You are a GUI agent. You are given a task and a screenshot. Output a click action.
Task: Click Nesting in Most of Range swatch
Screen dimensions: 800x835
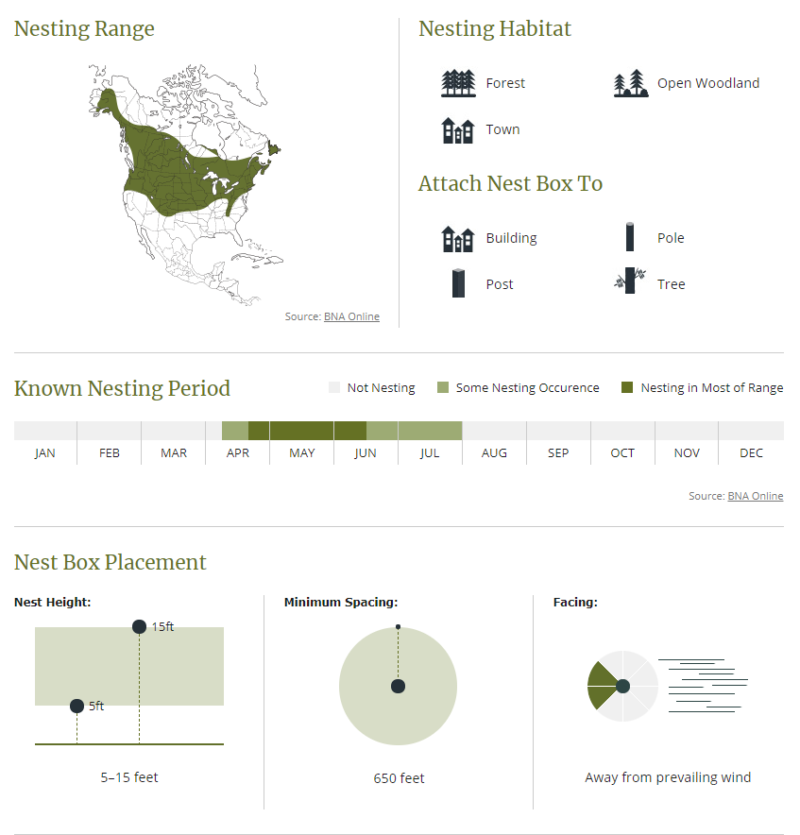[627, 387]
